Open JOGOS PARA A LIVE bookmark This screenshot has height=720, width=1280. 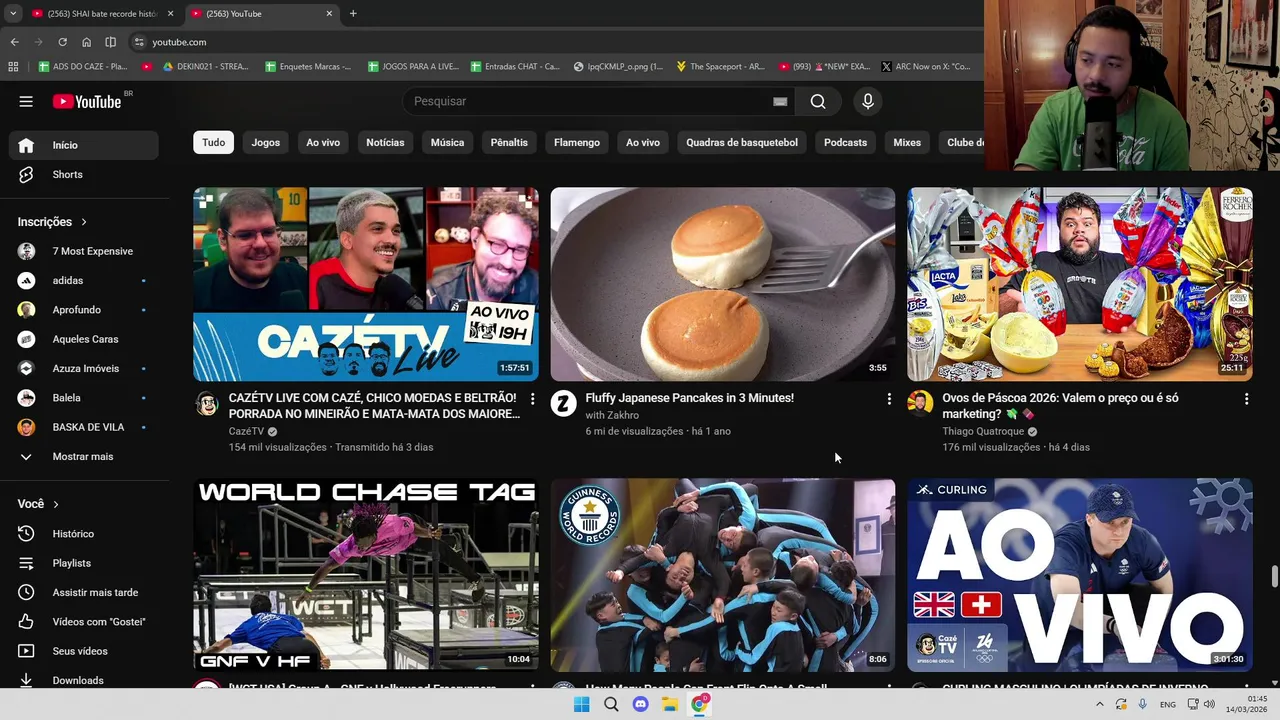pos(413,66)
